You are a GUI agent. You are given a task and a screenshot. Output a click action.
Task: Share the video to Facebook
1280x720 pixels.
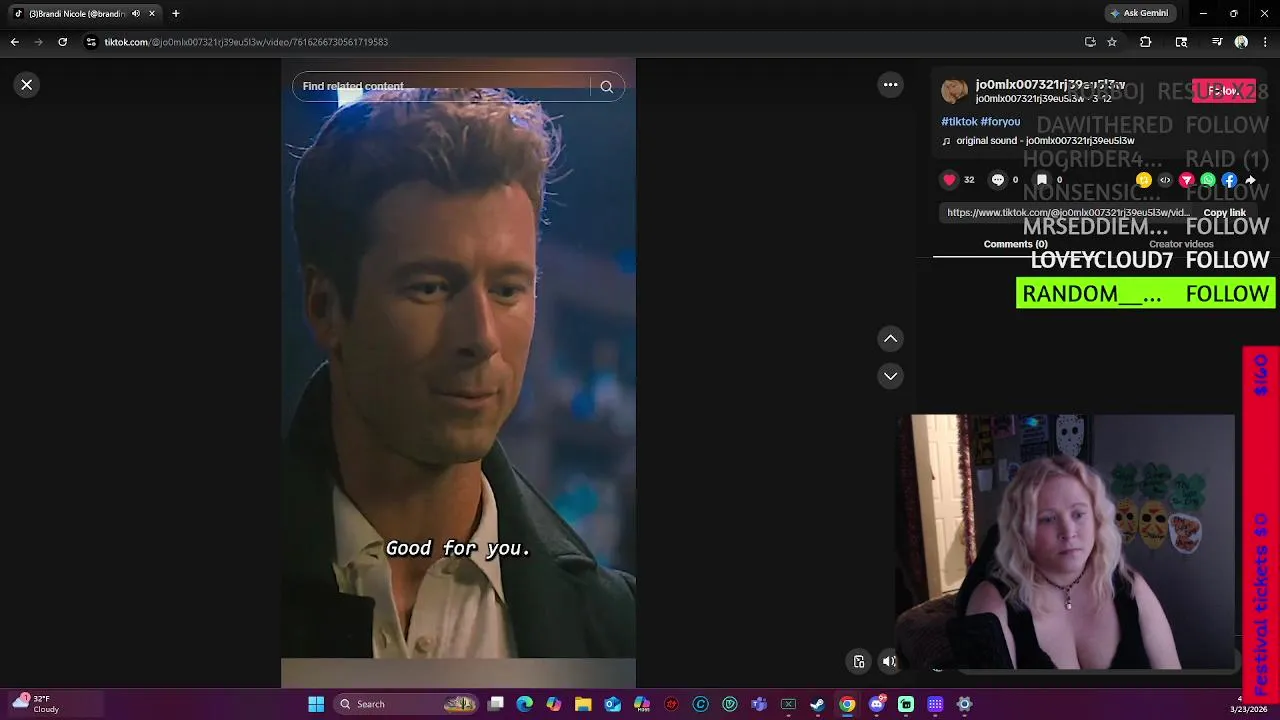1229,180
